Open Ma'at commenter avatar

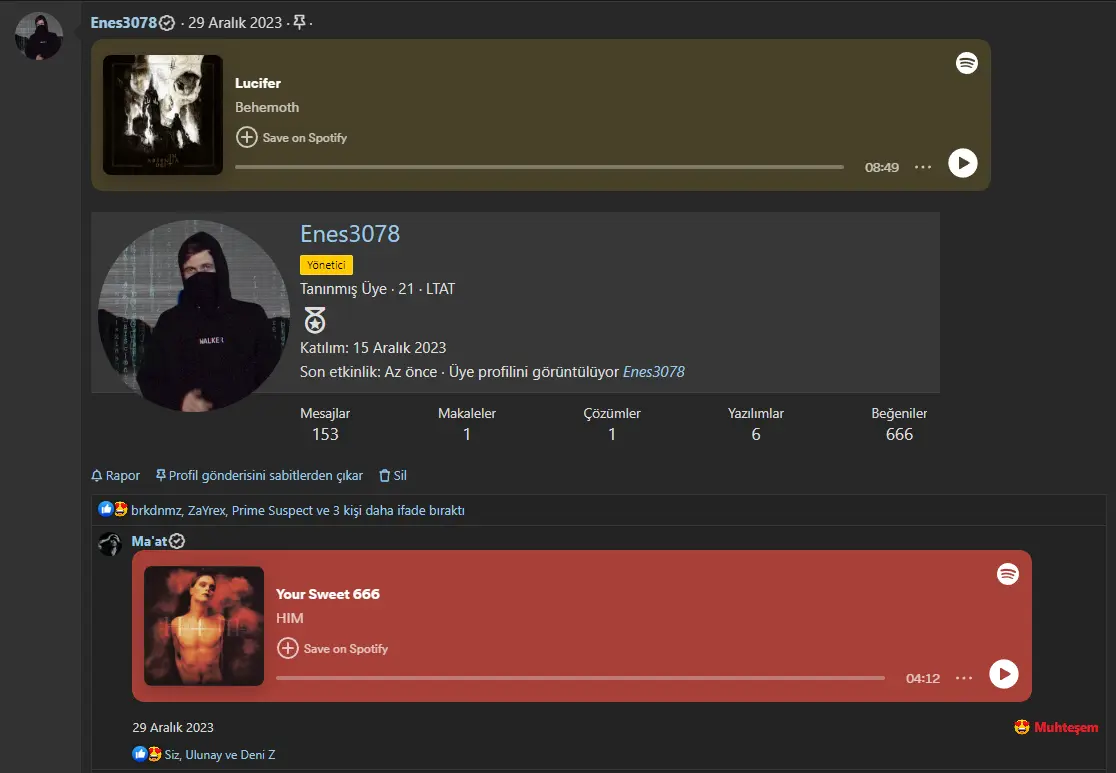pyautogui.click(x=110, y=544)
